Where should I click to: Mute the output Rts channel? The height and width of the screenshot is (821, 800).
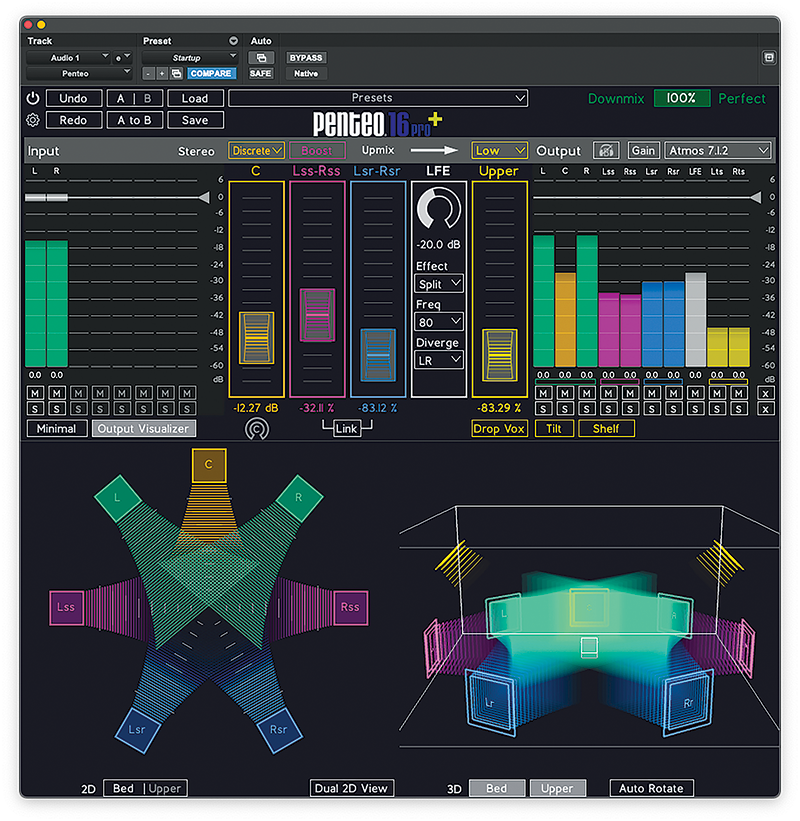(739, 393)
